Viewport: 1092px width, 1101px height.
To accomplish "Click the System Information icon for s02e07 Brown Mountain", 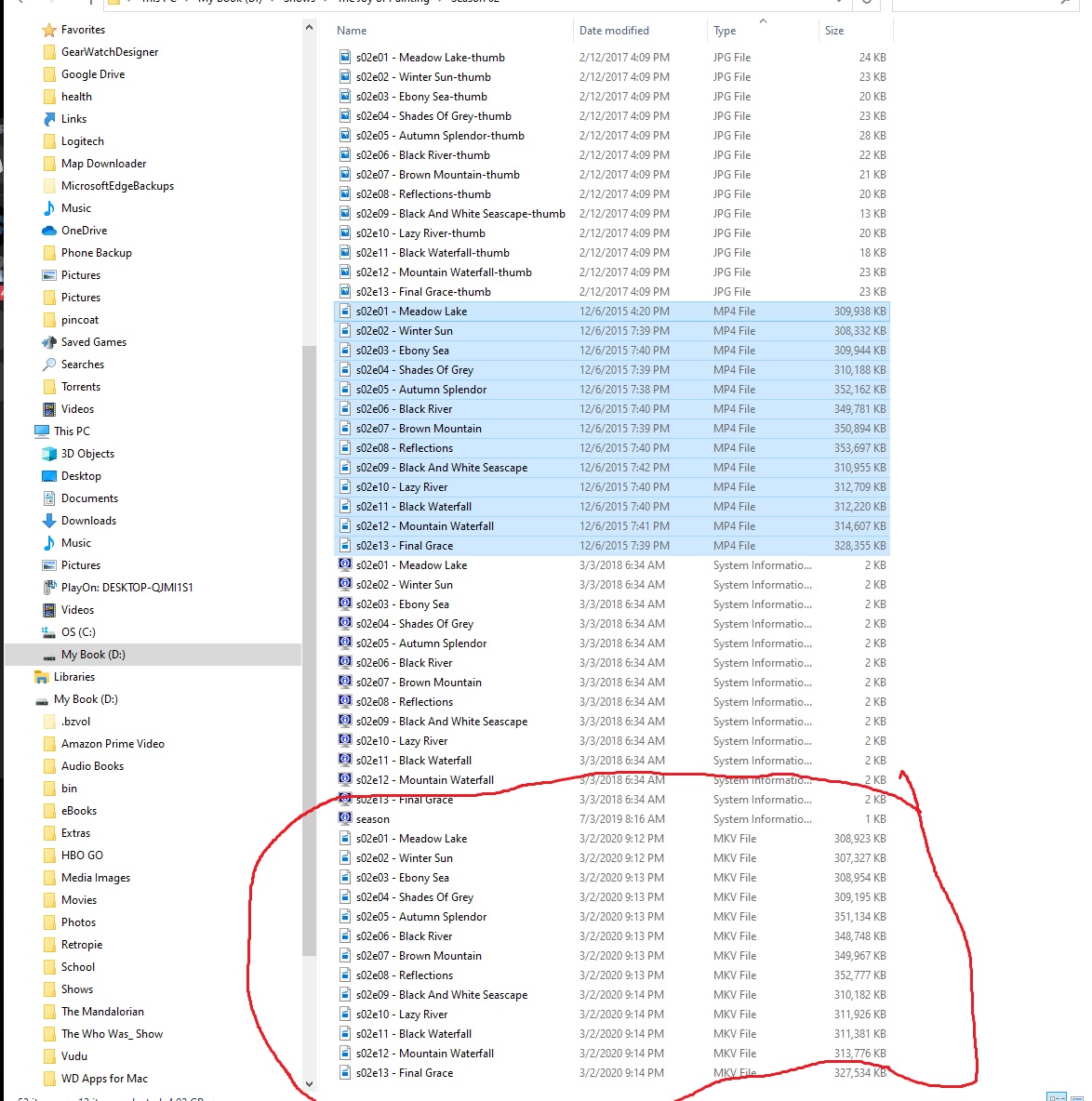I will pos(345,681).
